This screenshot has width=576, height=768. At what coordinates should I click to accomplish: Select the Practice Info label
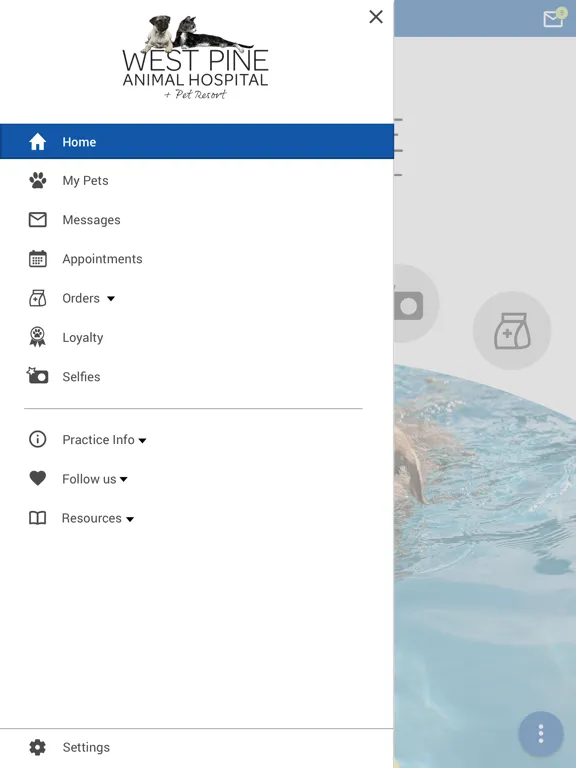[98, 440]
